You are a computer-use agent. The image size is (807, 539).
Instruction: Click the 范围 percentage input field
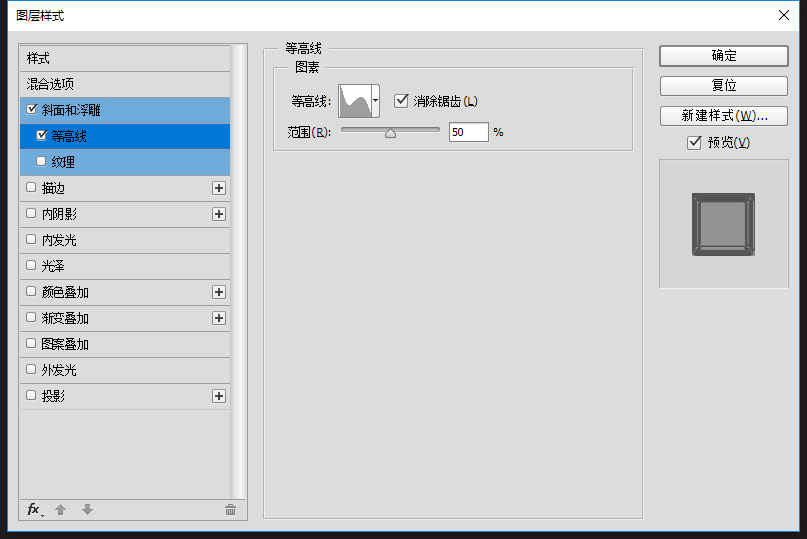[x=468, y=132]
